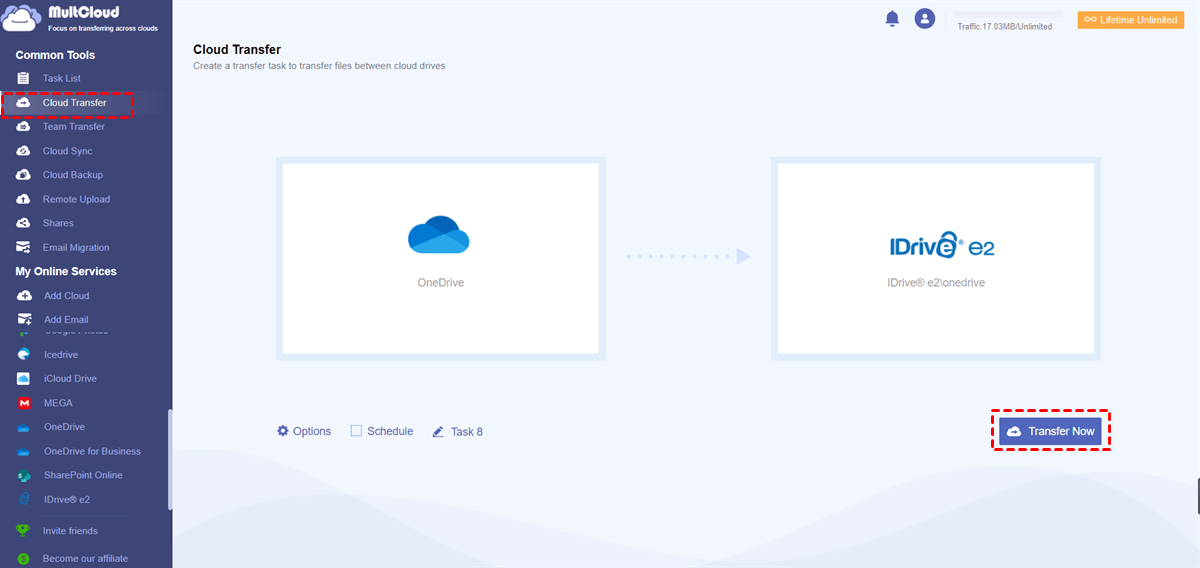Go to Cloud Sync menu item
Image resolution: width=1200 pixels, height=568 pixels.
click(x=67, y=151)
